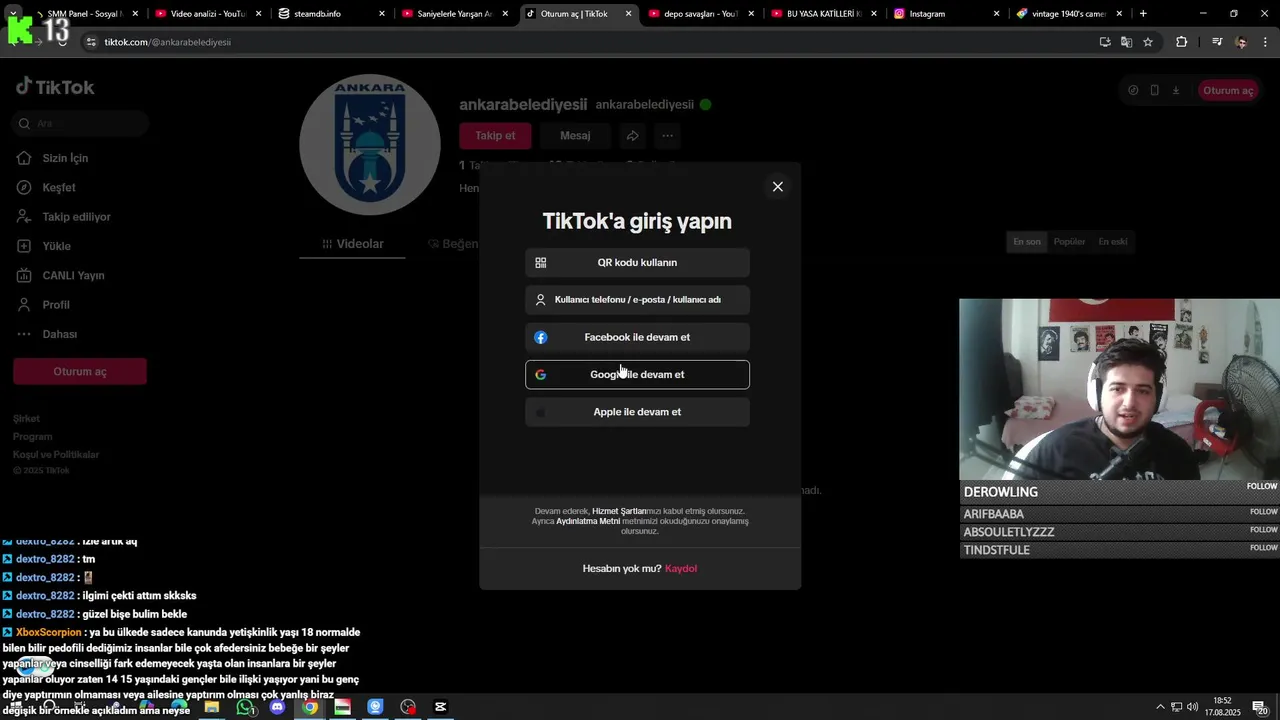
Task: Click the TikTok coin icon in header
Action: tap(1133, 90)
